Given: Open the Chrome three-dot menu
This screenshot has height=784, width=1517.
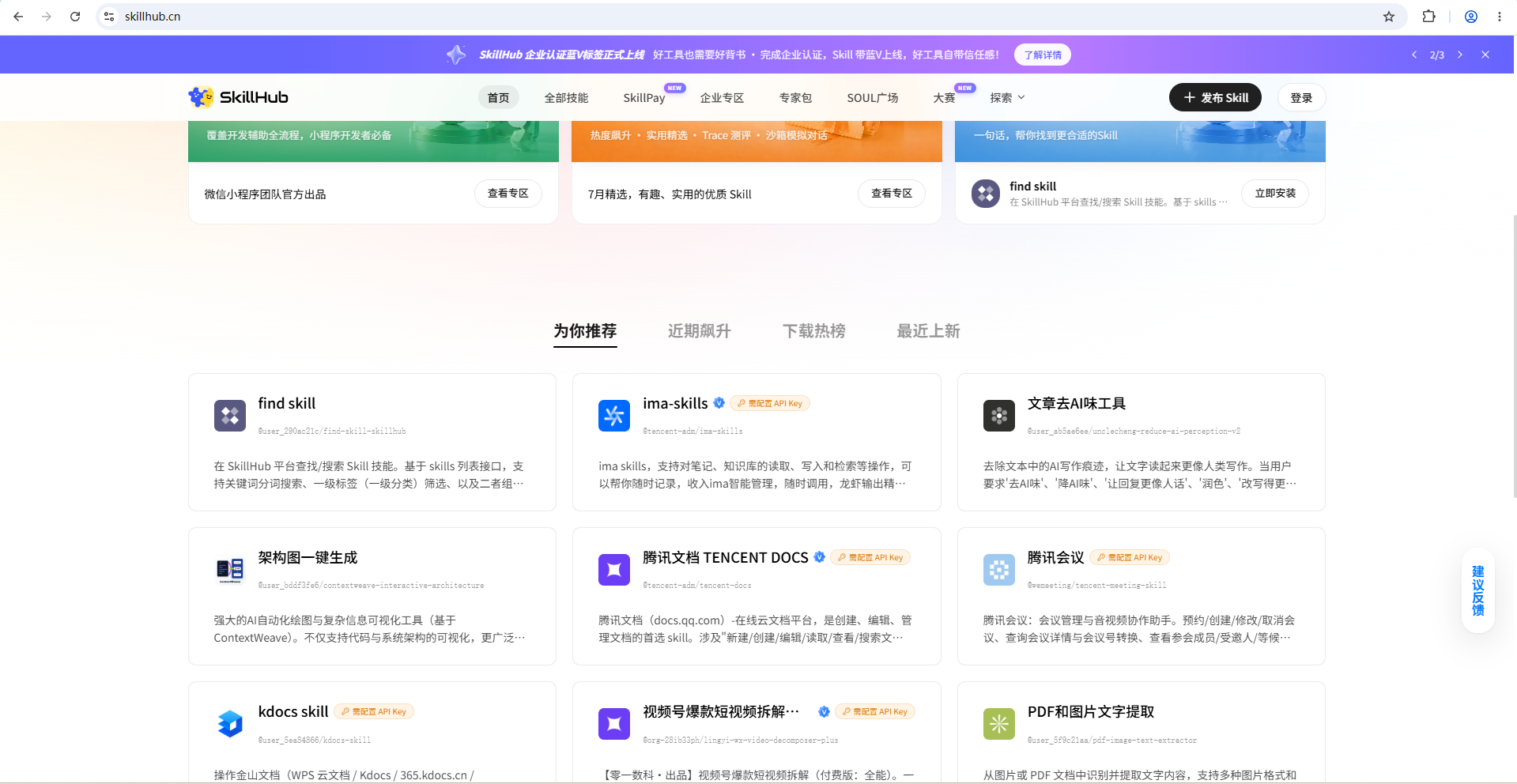Looking at the screenshot, I should click(1500, 17).
